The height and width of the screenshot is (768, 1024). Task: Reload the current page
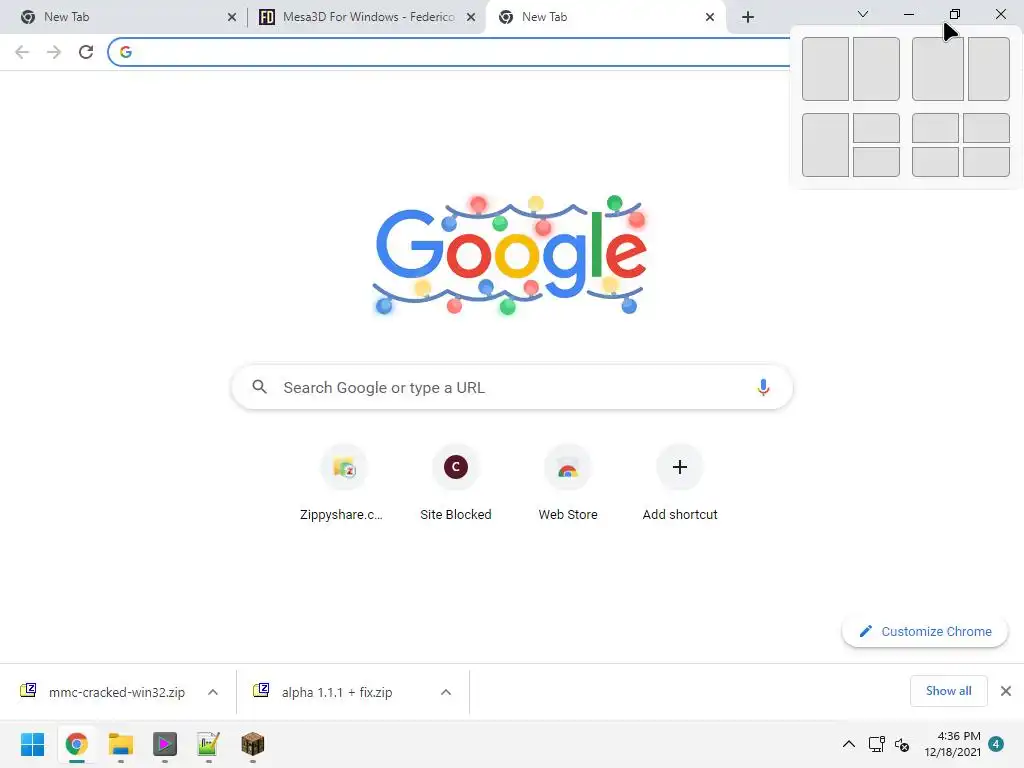tap(86, 52)
